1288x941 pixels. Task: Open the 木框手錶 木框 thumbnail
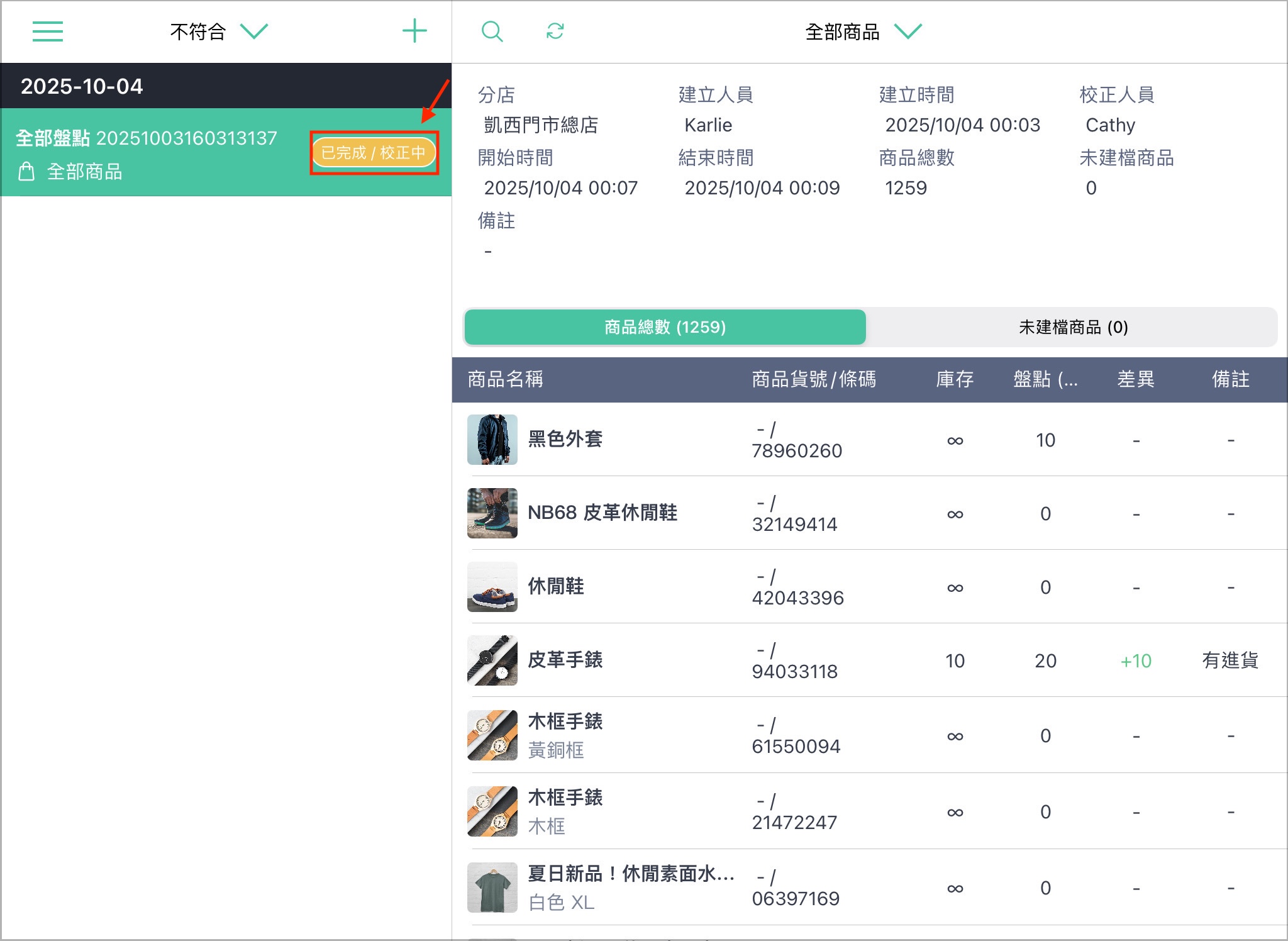click(x=492, y=811)
